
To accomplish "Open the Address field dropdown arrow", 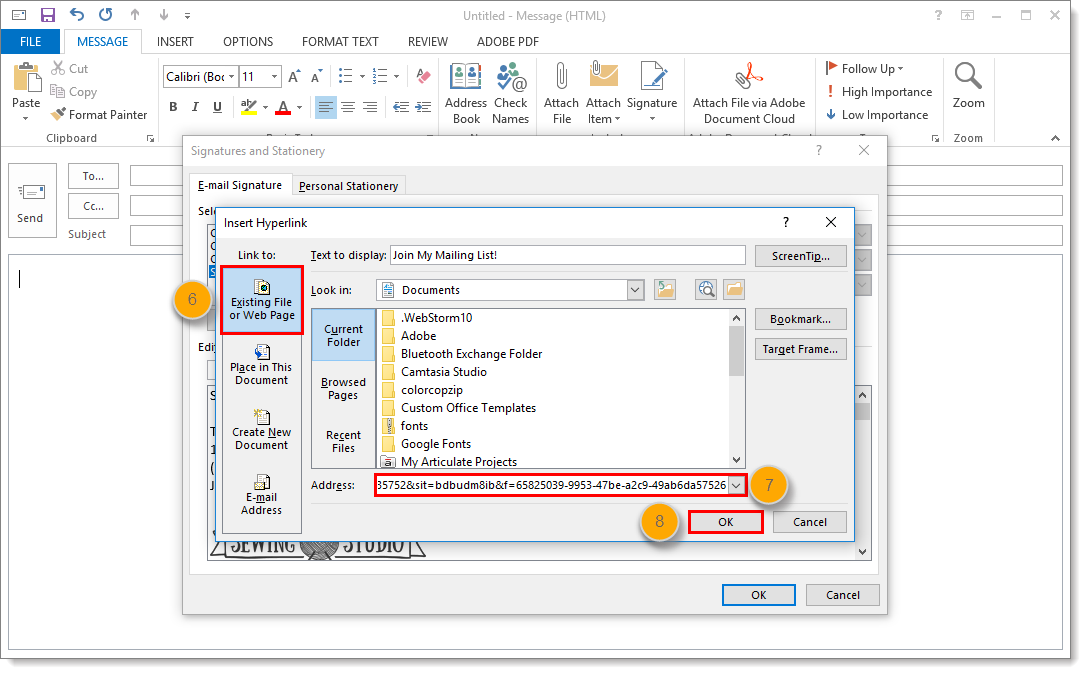I will click(x=737, y=485).
